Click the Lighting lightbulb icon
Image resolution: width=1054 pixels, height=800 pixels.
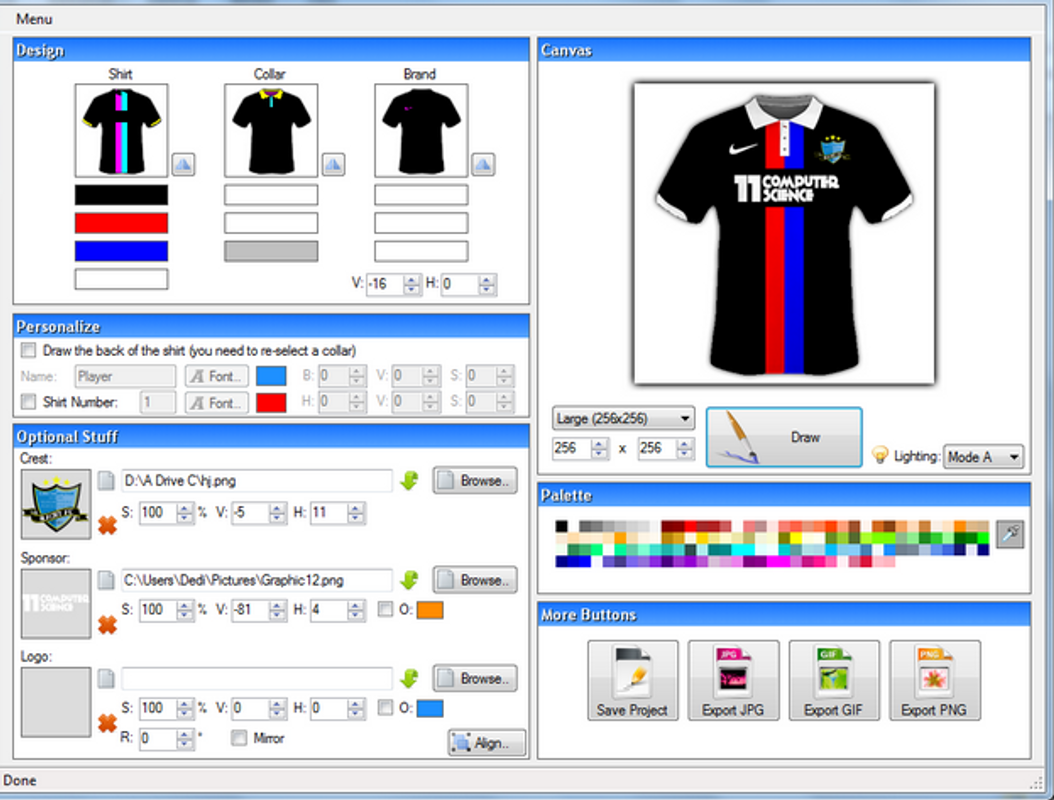coord(880,455)
